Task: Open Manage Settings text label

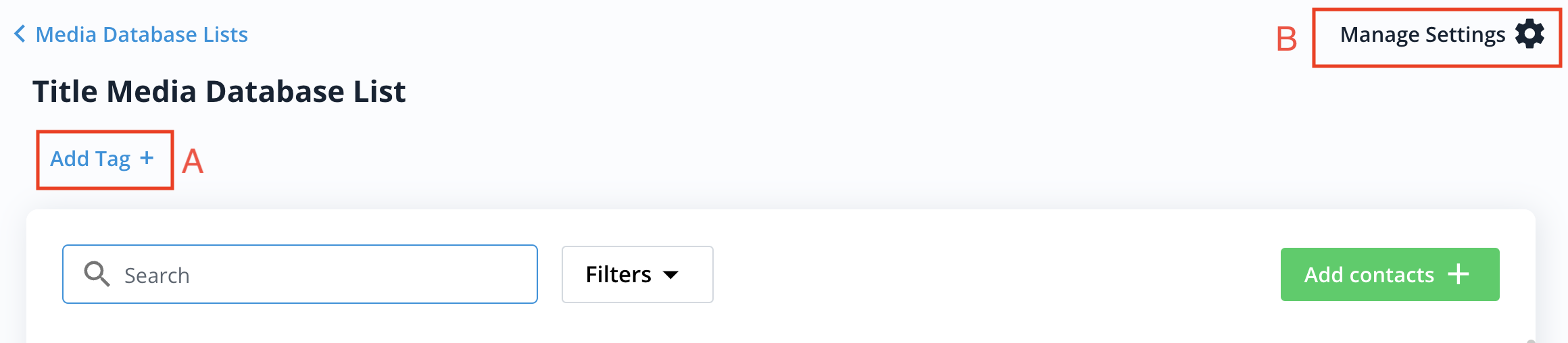Action: pos(1423,34)
